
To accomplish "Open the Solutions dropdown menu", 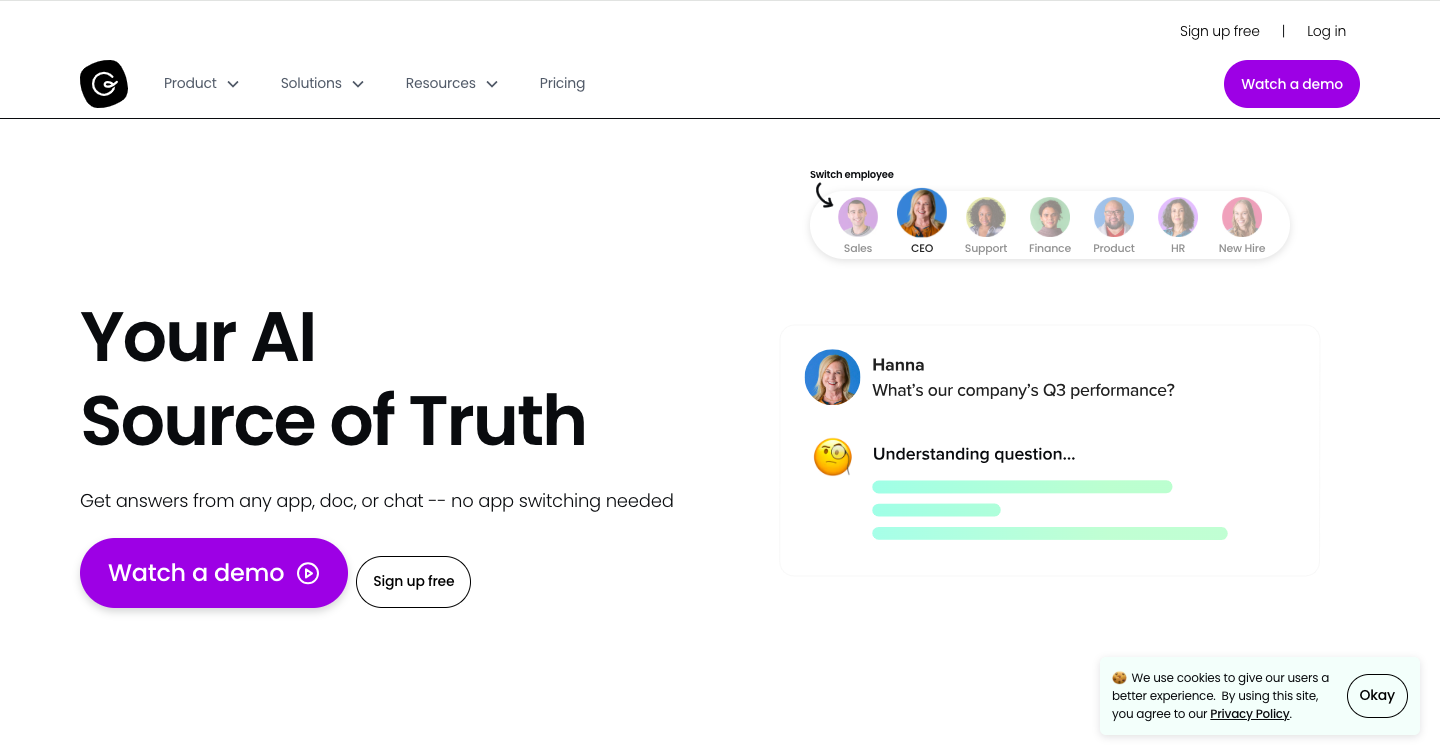I will (322, 83).
